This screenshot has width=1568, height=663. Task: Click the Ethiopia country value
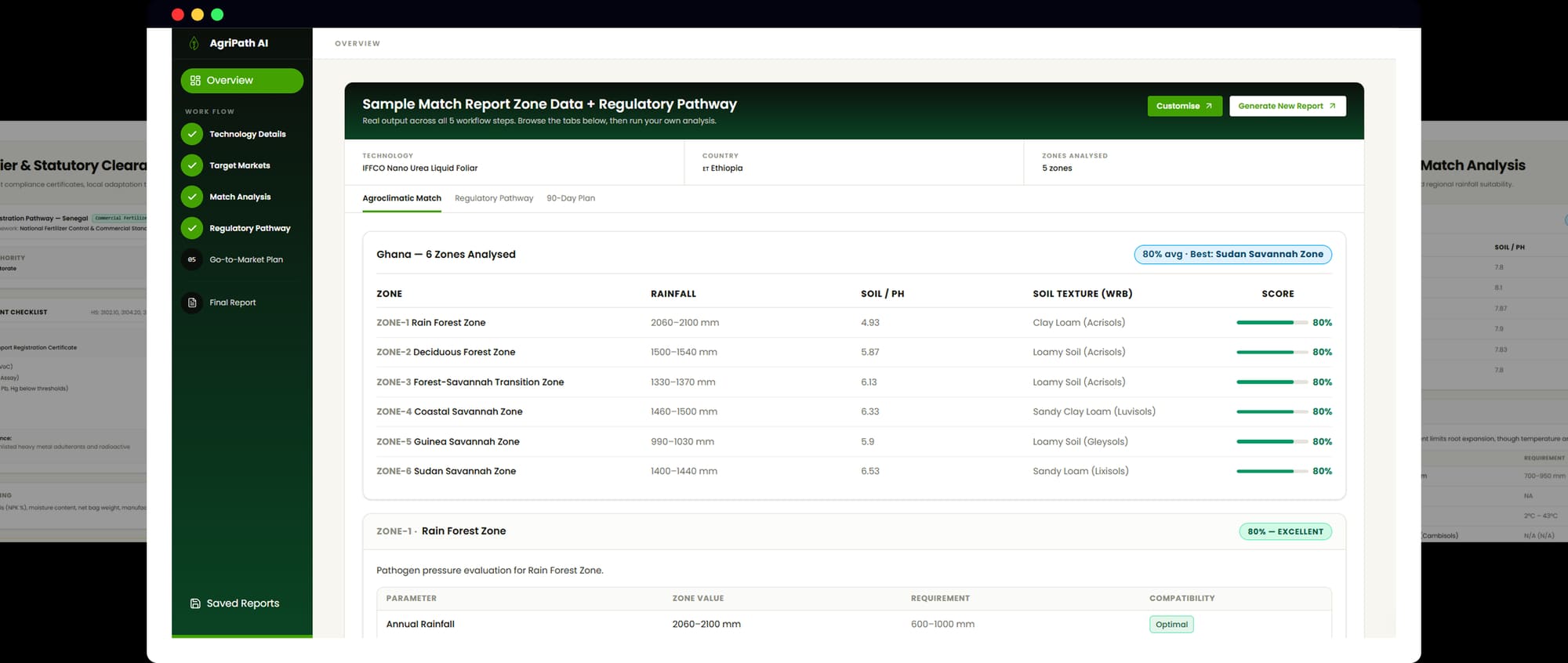point(722,168)
